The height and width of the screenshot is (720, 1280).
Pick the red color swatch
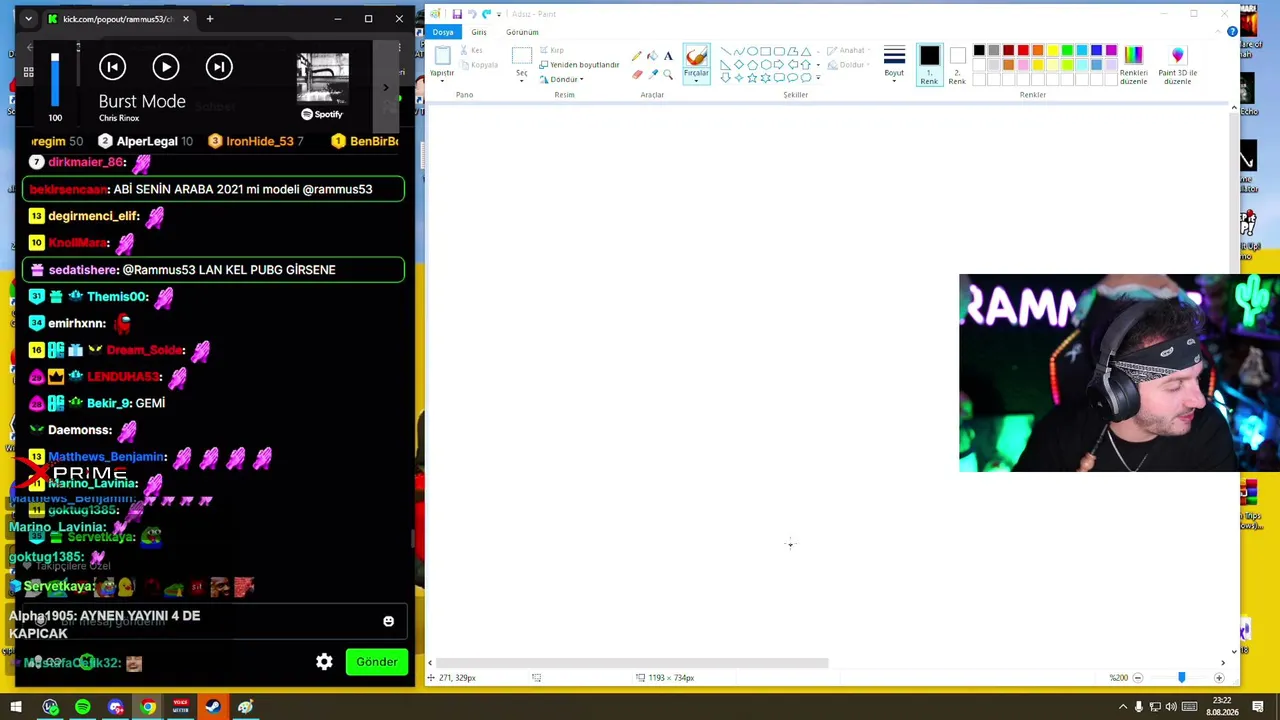[1023, 51]
